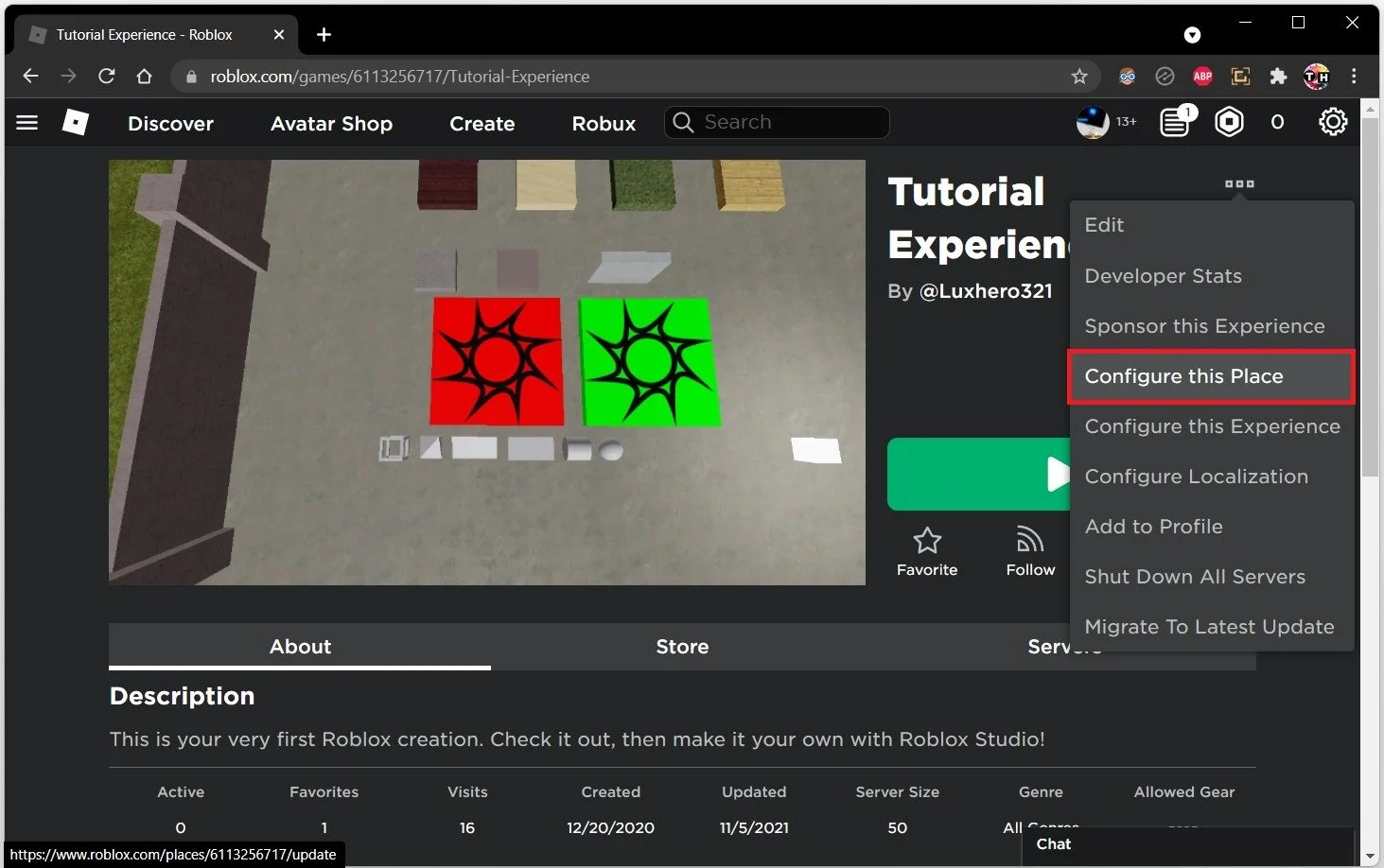Favorite this experience with star icon
The width and height of the screenshot is (1384, 868).
click(927, 541)
